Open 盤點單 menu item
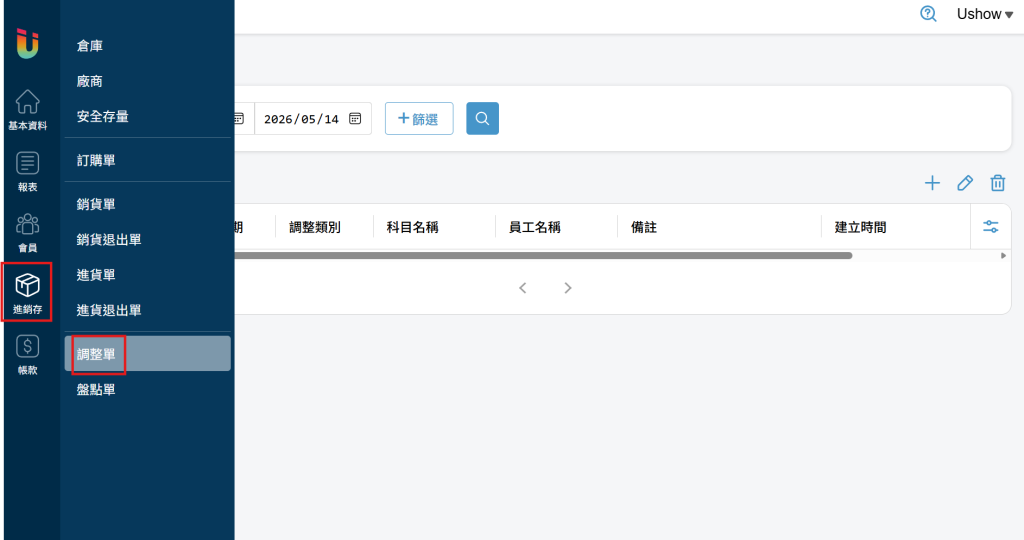The width and height of the screenshot is (1024, 540). point(148,390)
